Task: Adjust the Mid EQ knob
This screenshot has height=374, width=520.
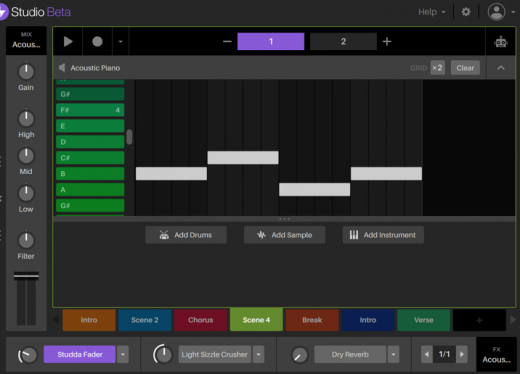Action: (26, 156)
